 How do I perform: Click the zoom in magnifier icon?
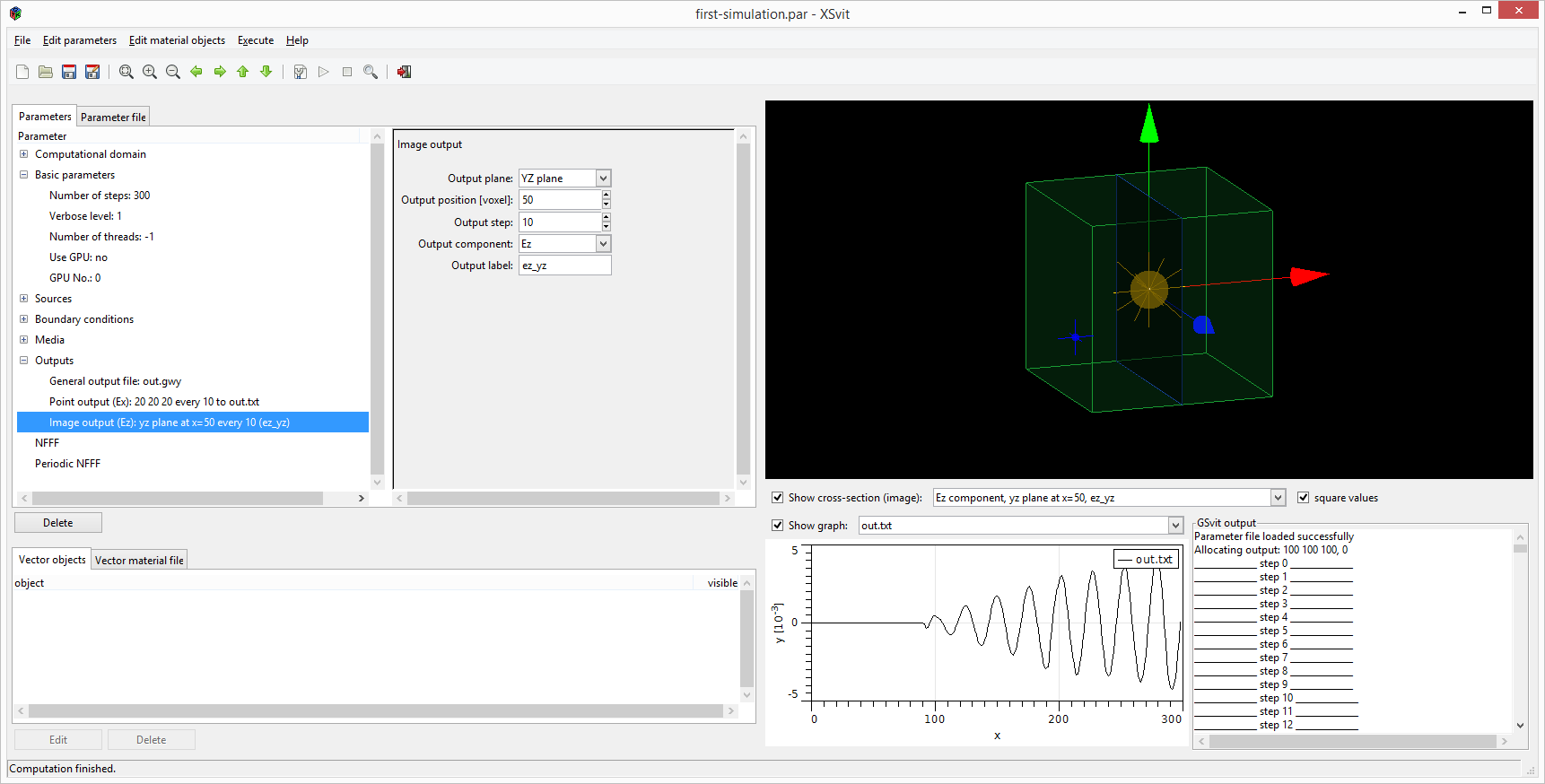tap(150, 72)
